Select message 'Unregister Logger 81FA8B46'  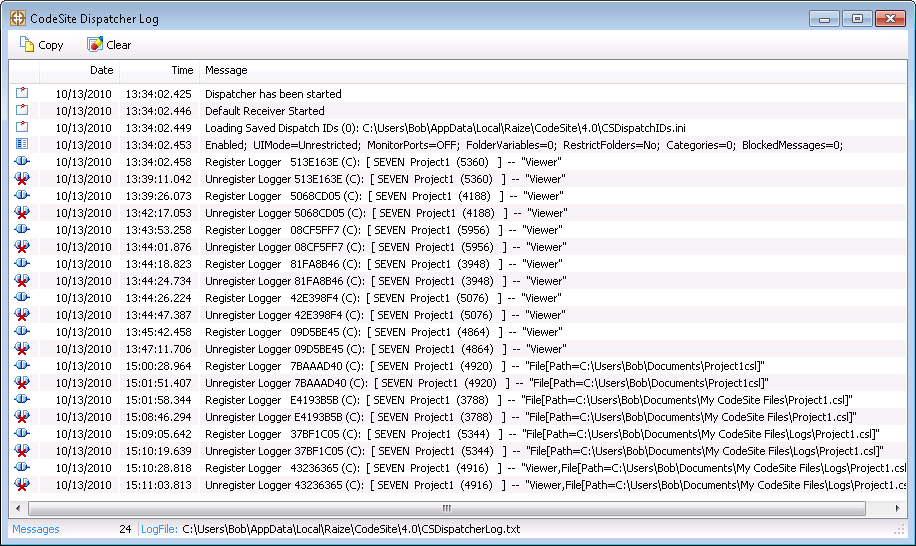click(x=386, y=281)
